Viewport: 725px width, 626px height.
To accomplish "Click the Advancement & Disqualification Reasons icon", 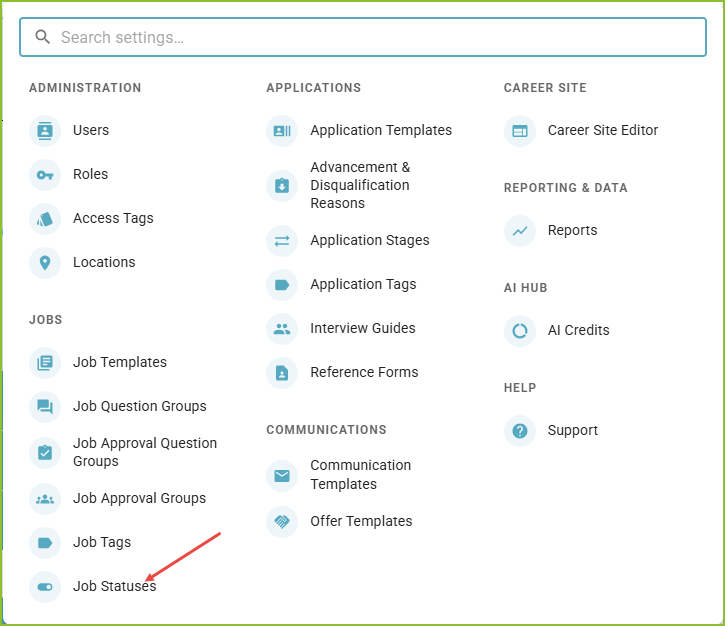I will [282, 185].
